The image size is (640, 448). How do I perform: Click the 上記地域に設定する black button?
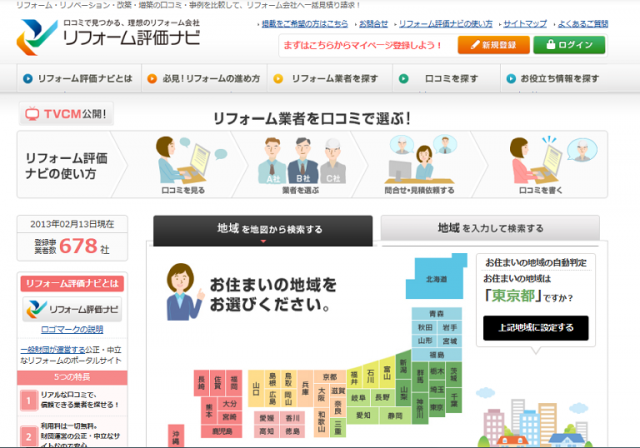tap(530, 327)
